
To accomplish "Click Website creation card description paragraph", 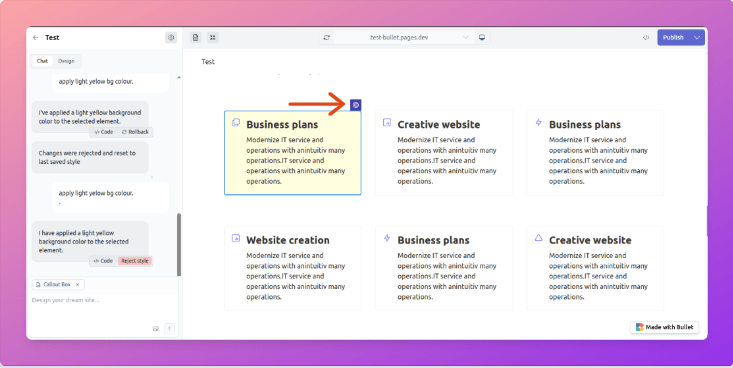I will point(295,276).
